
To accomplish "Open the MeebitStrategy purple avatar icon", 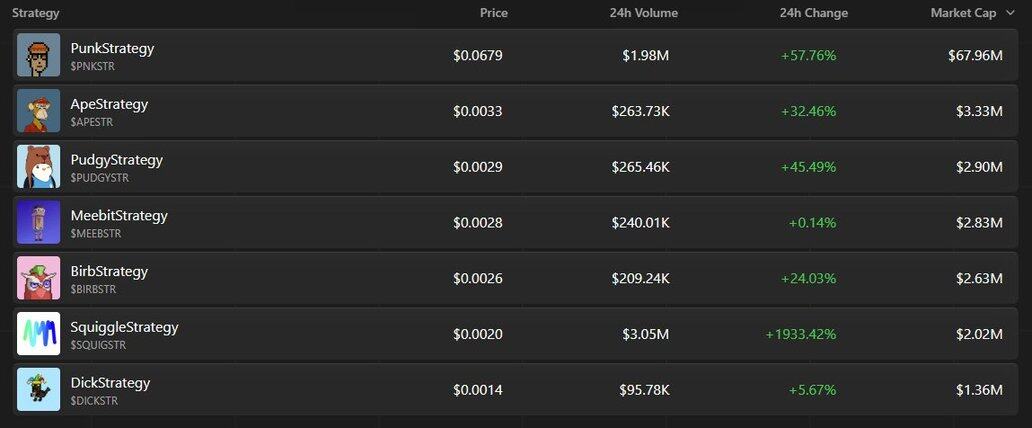I will tap(38, 222).
